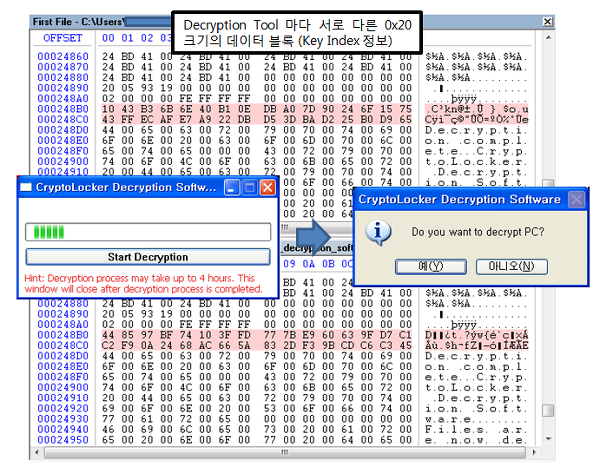
Task: Select offset 00024890 in lower pane
Action: pos(63,314)
